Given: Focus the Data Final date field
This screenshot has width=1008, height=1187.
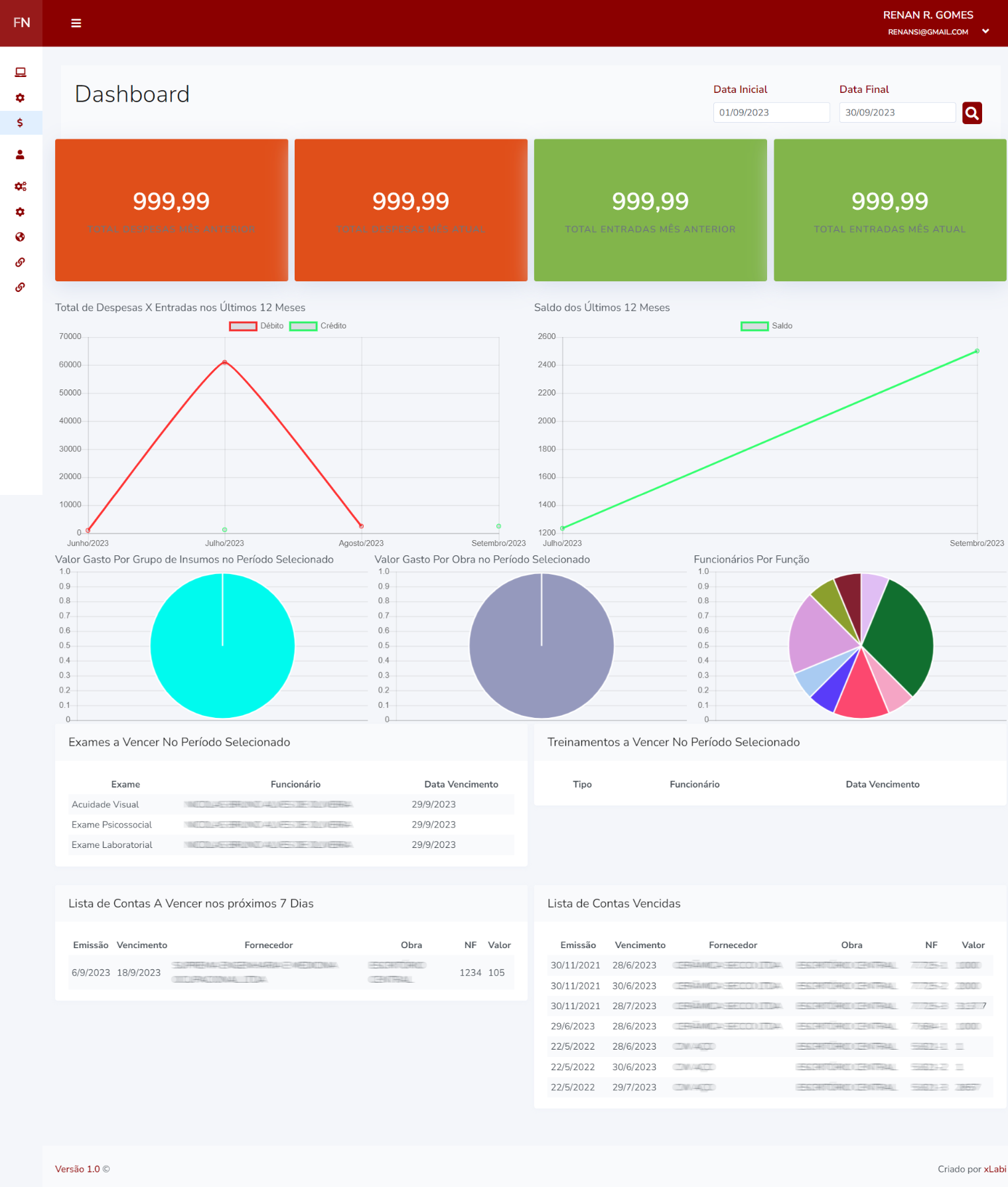Looking at the screenshot, I should 897,113.
